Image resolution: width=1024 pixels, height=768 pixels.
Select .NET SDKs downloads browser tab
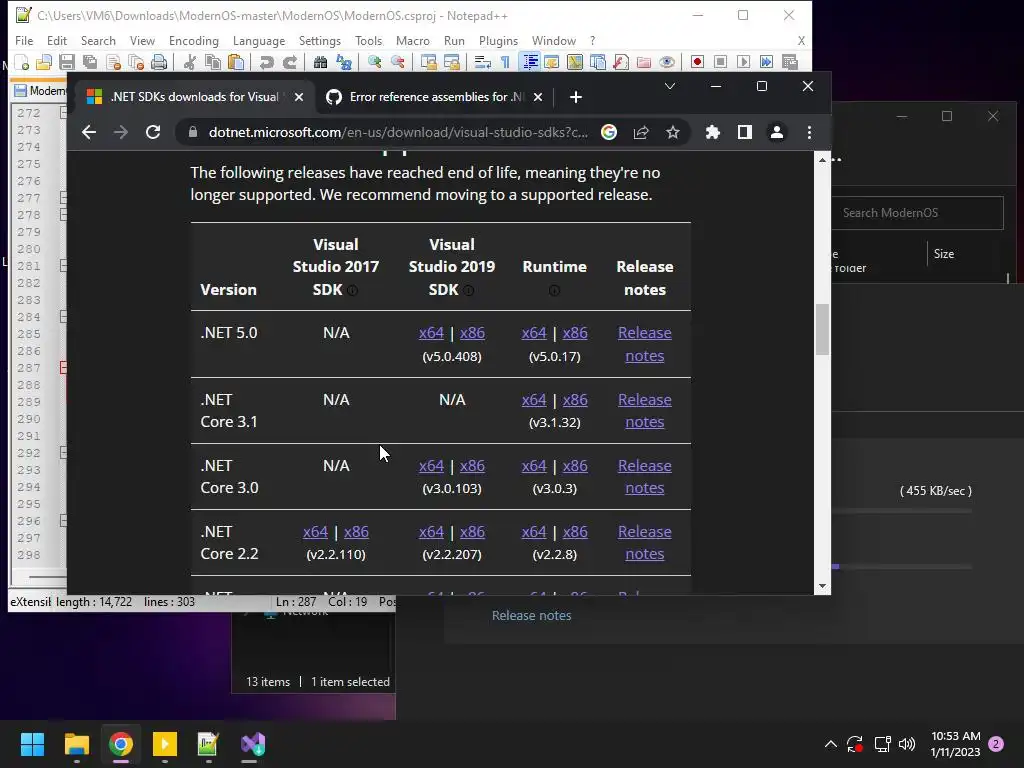[x=194, y=97]
